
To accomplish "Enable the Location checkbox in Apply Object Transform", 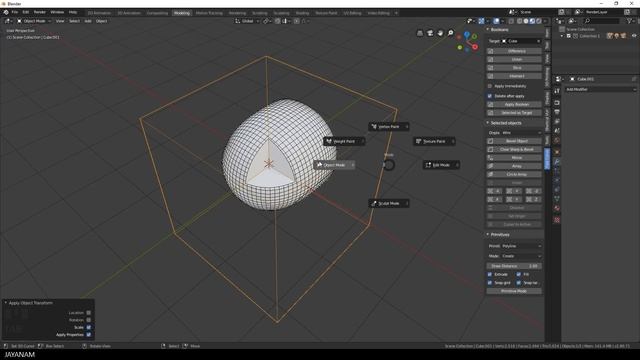I will [89, 313].
